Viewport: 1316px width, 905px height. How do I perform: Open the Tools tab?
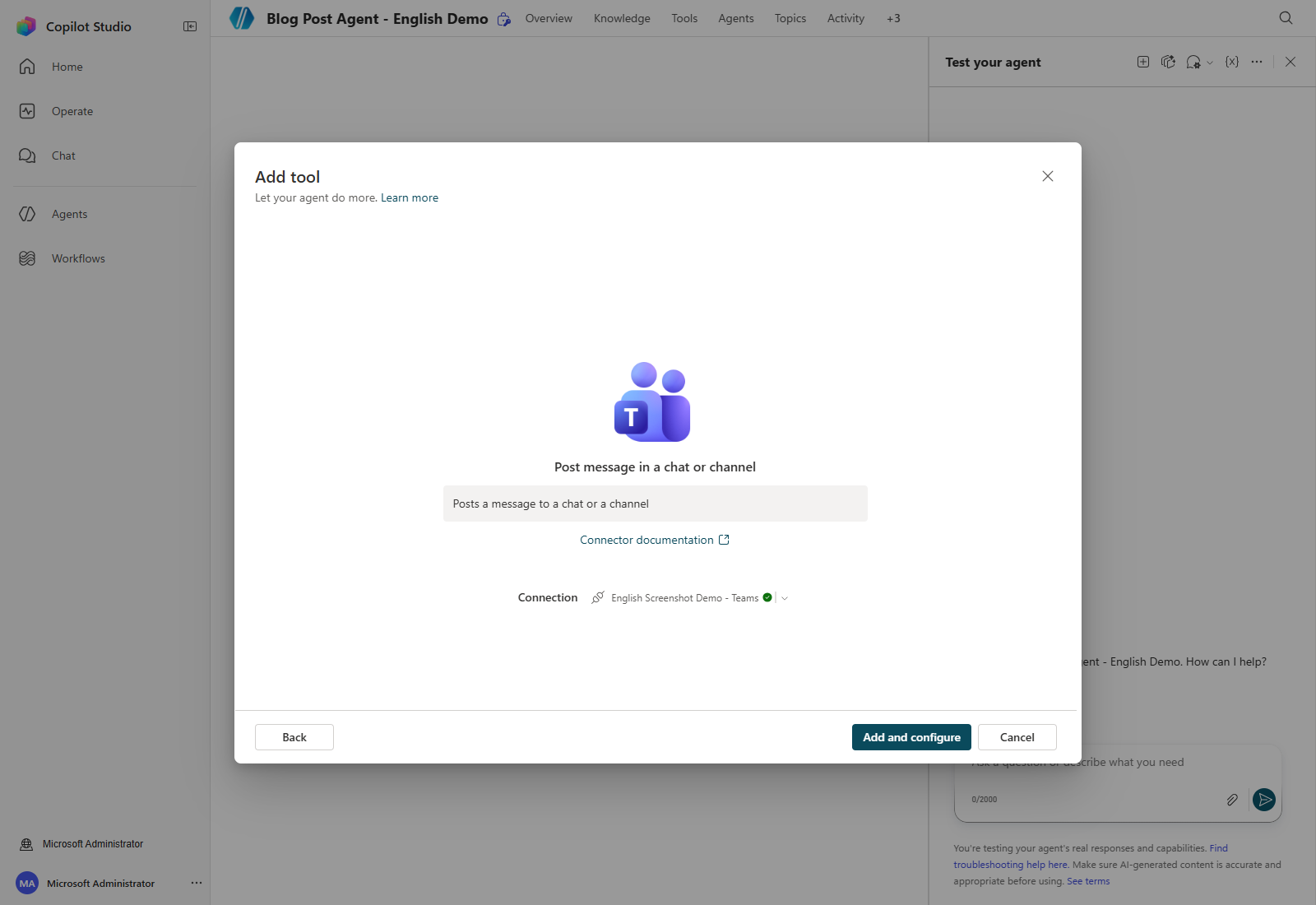pyautogui.click(x=684, y=18)
